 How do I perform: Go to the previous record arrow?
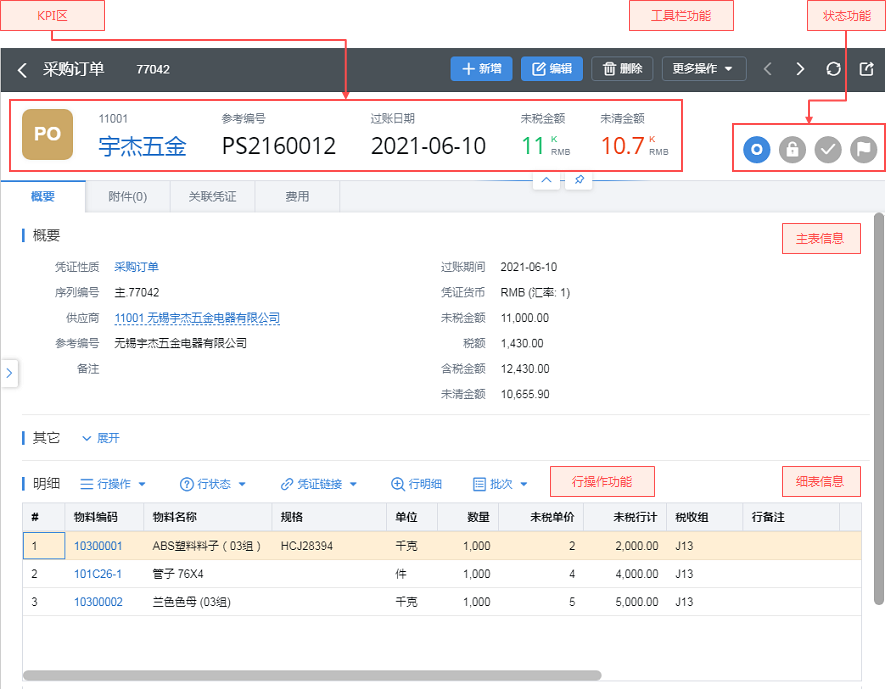(x=768, y=69)
